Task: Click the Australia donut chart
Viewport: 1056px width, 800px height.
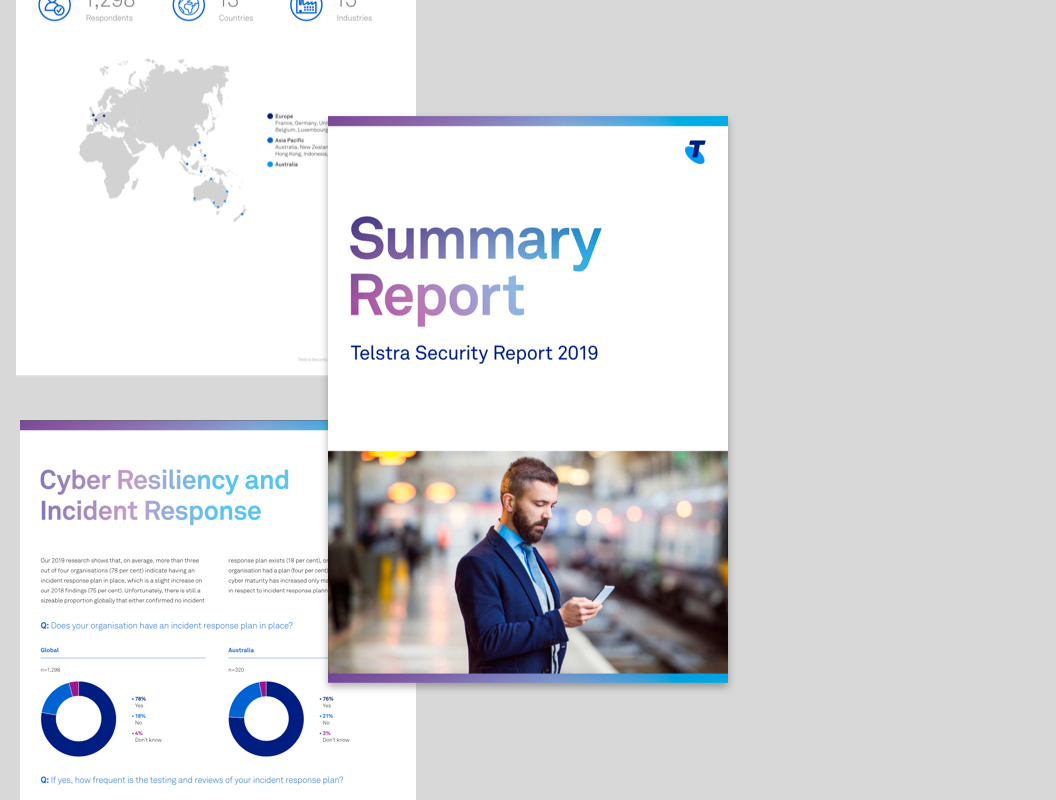Action: [266, 719]
